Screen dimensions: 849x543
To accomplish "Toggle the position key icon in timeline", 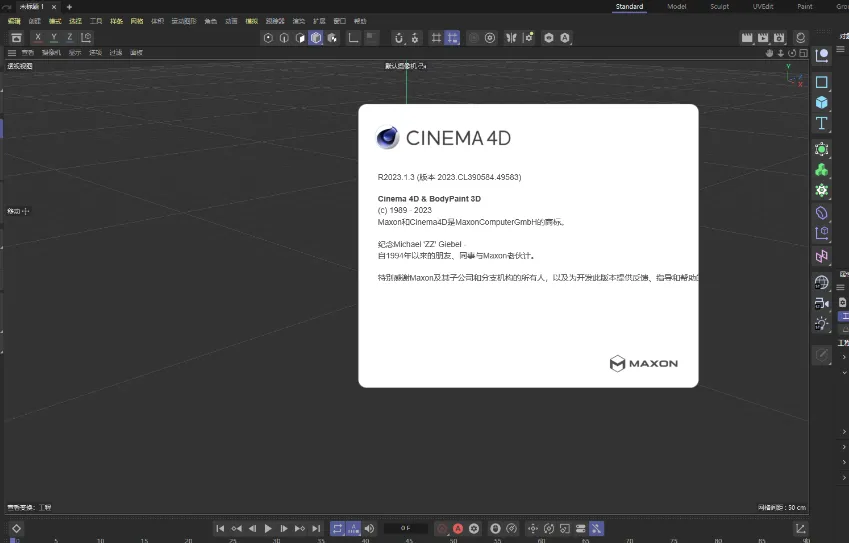I will pyautogui.click(x=533, y=528).
